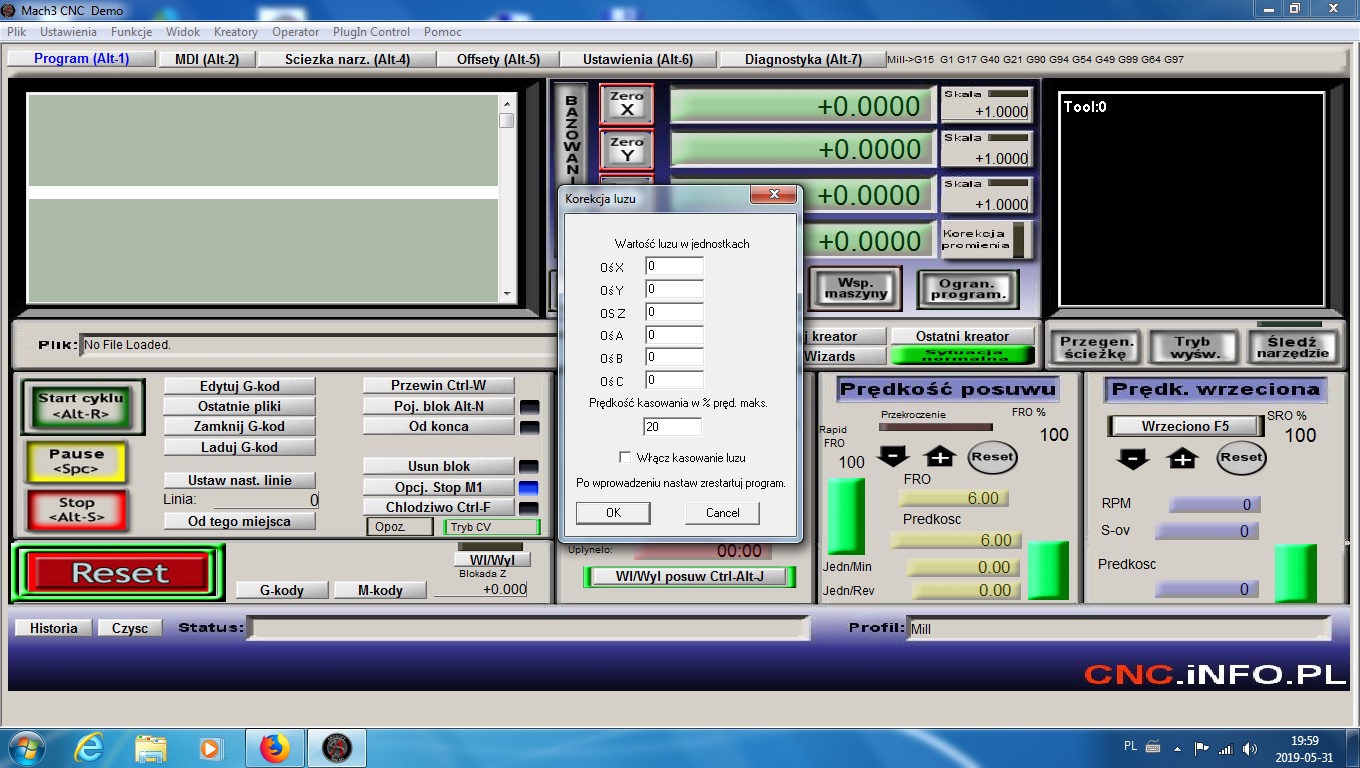Click the Mach3 taskbar icon
1360x768 pixels.
[337, 747]
